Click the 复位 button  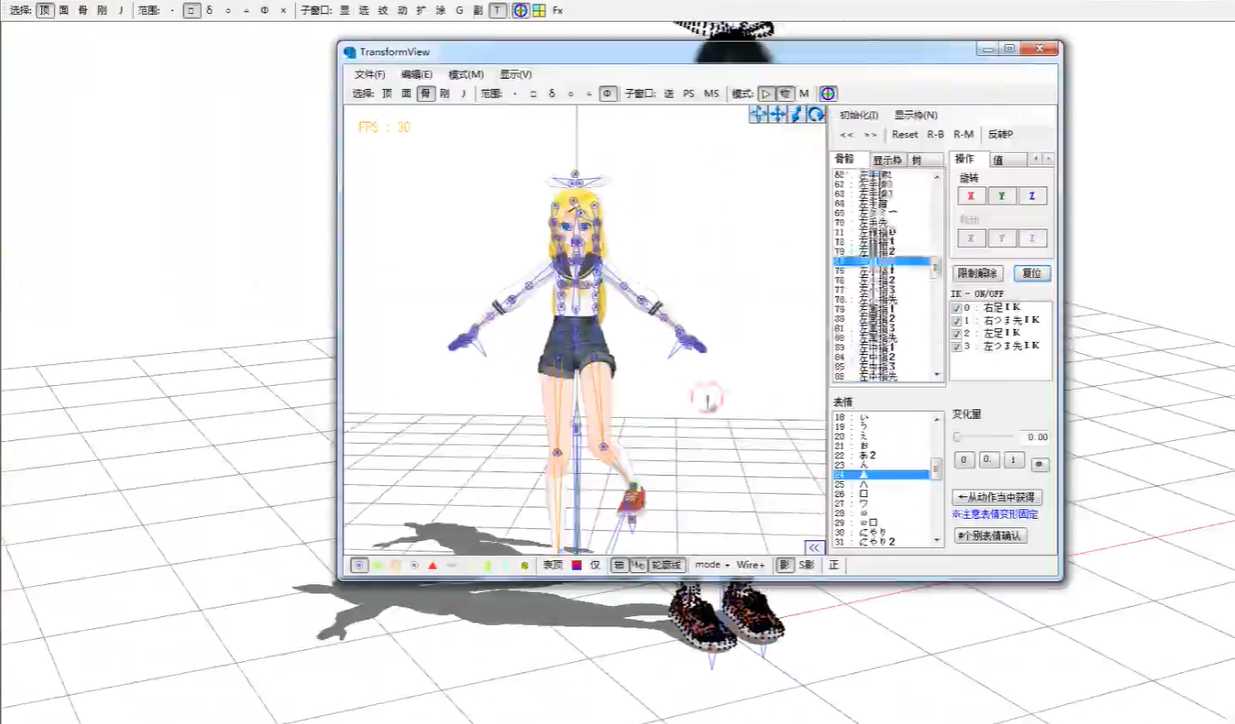1032,273
